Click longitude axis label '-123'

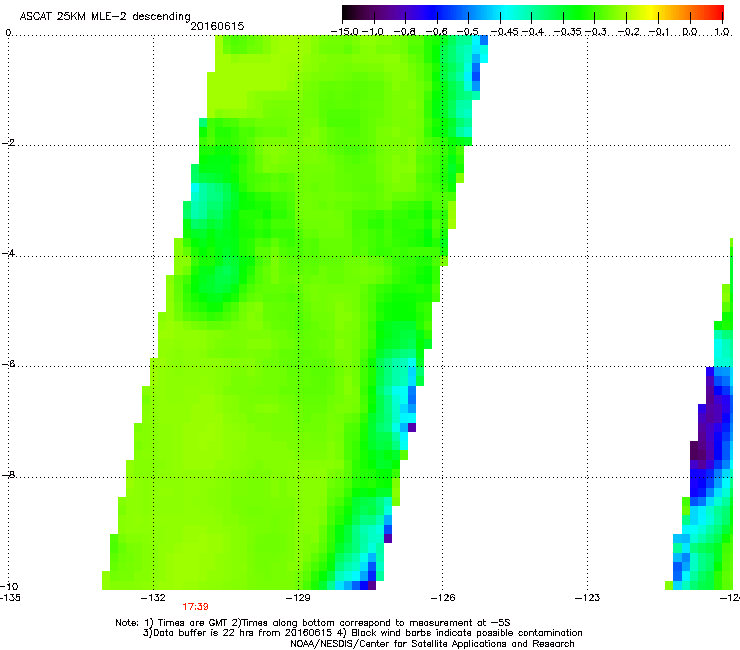point(588,598)
